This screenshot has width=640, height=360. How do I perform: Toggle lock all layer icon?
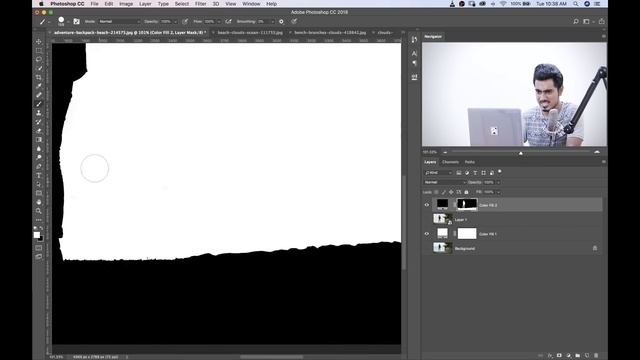pos(467,192)
